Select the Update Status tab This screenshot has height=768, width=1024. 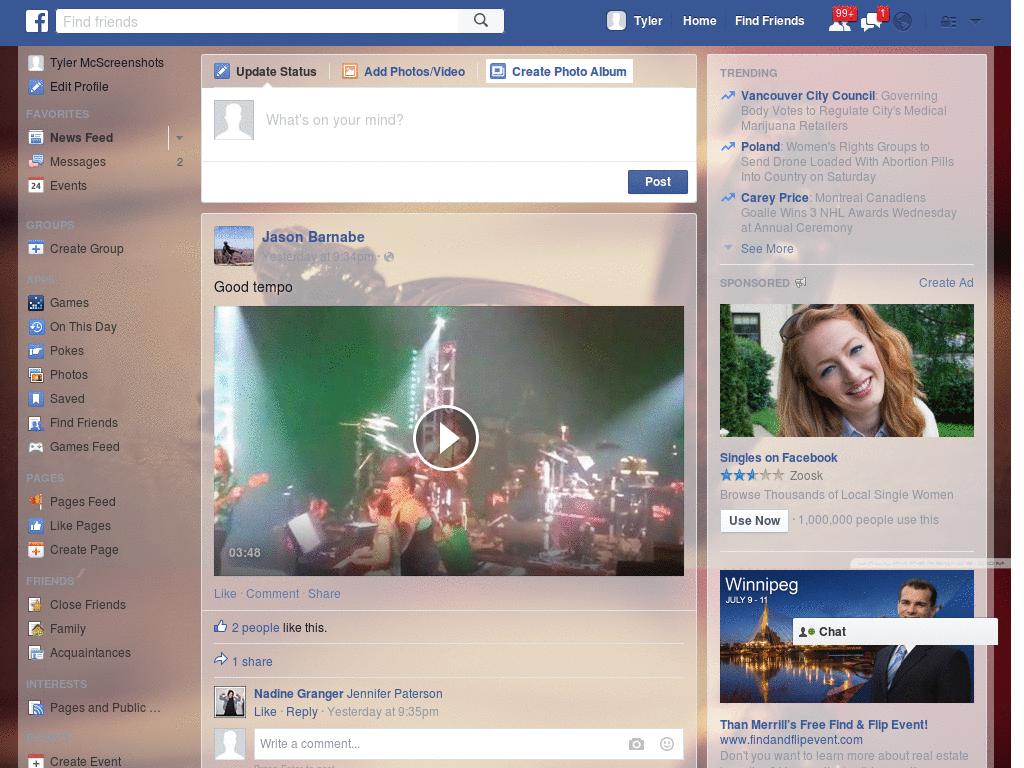[x=265, y=71]
